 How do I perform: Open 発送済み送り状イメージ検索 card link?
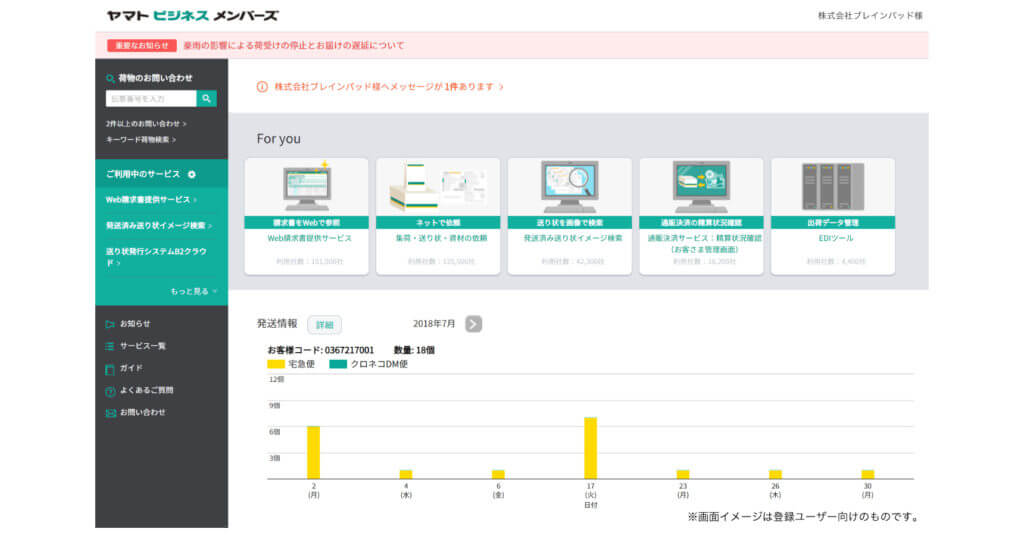point(573,238)
